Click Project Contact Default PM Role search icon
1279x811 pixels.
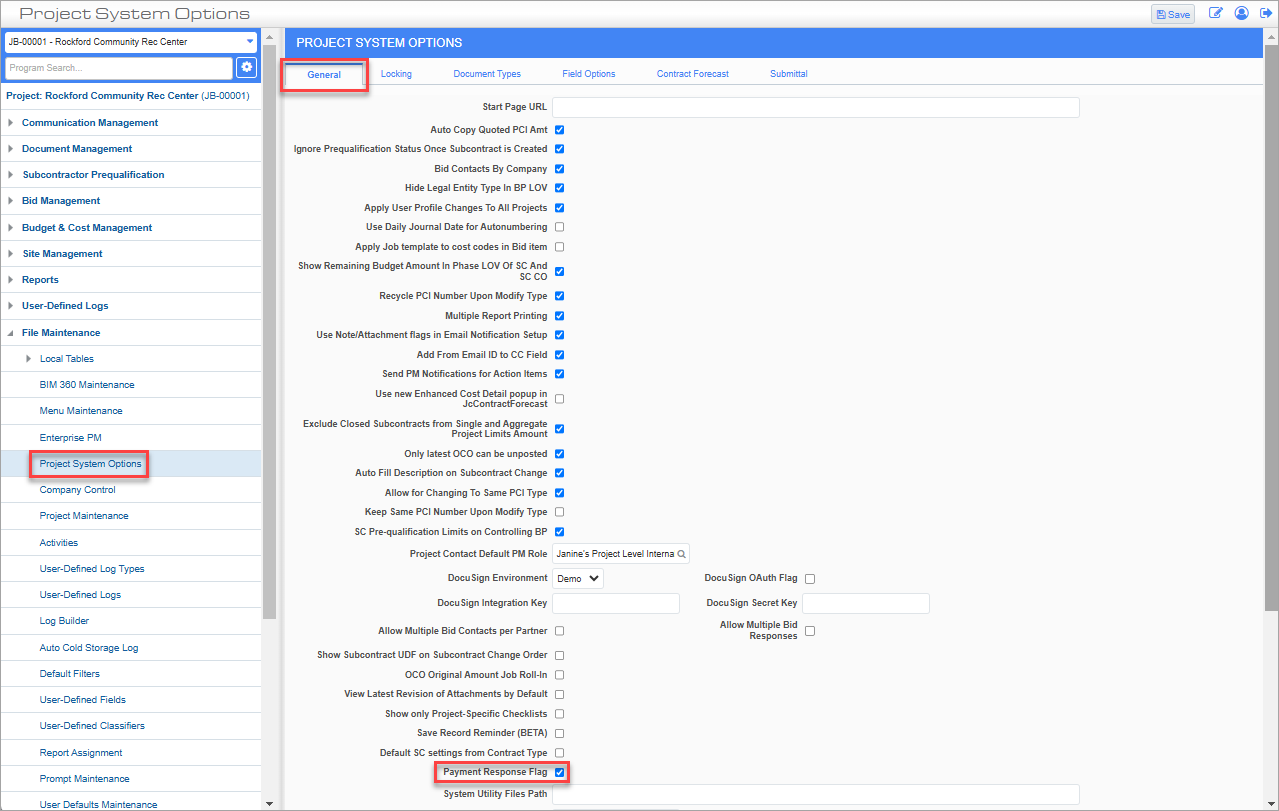click(x=682, y=553)
